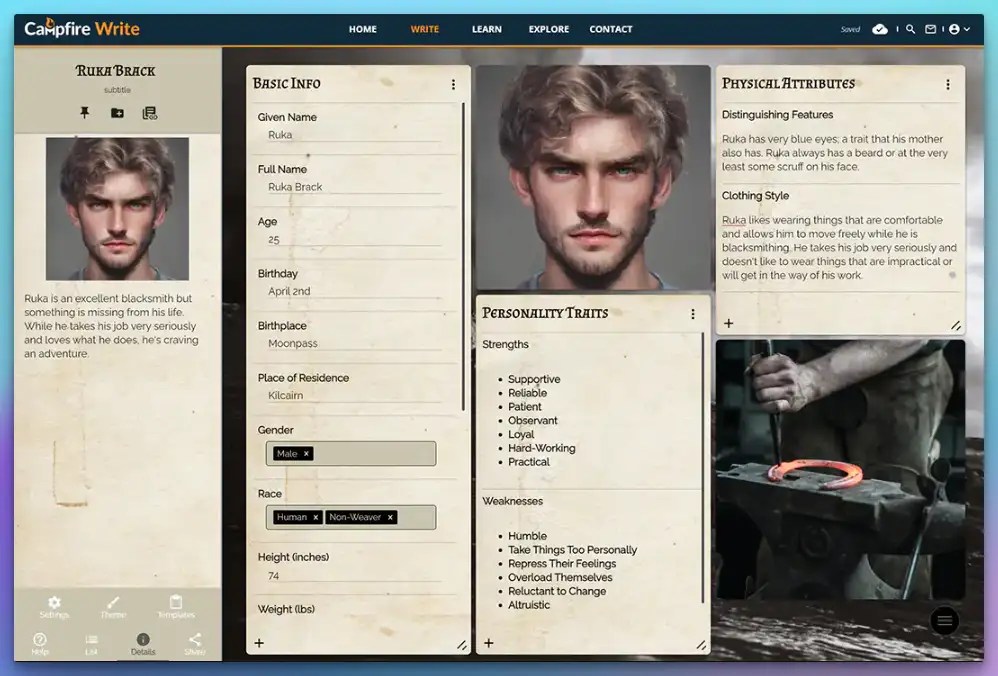The width and height of the screenshot is (998, 676).
Task: Click the 'Reluctant to Change' weakness
Action: [557, 591]
